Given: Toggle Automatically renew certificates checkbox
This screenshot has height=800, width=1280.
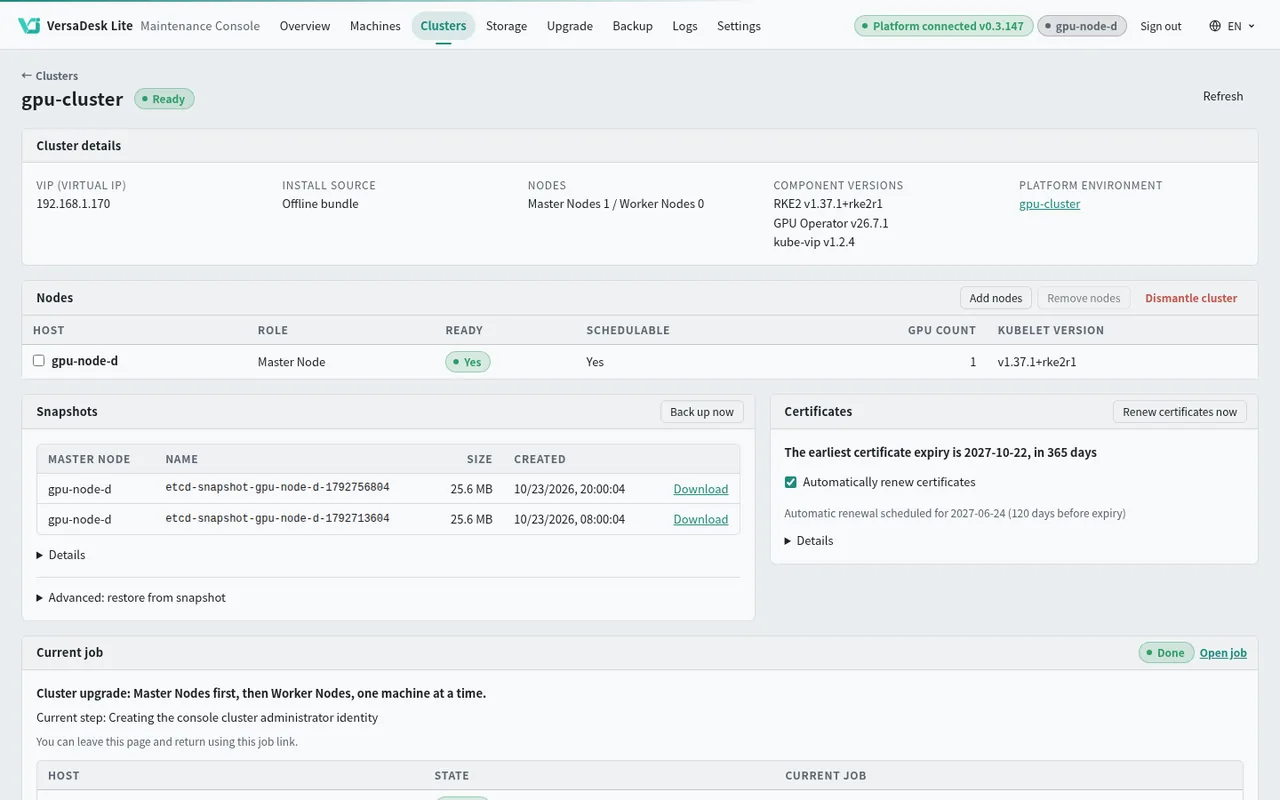Looking at the screenshot, I should pyautogui.click(x=791, y=482).
